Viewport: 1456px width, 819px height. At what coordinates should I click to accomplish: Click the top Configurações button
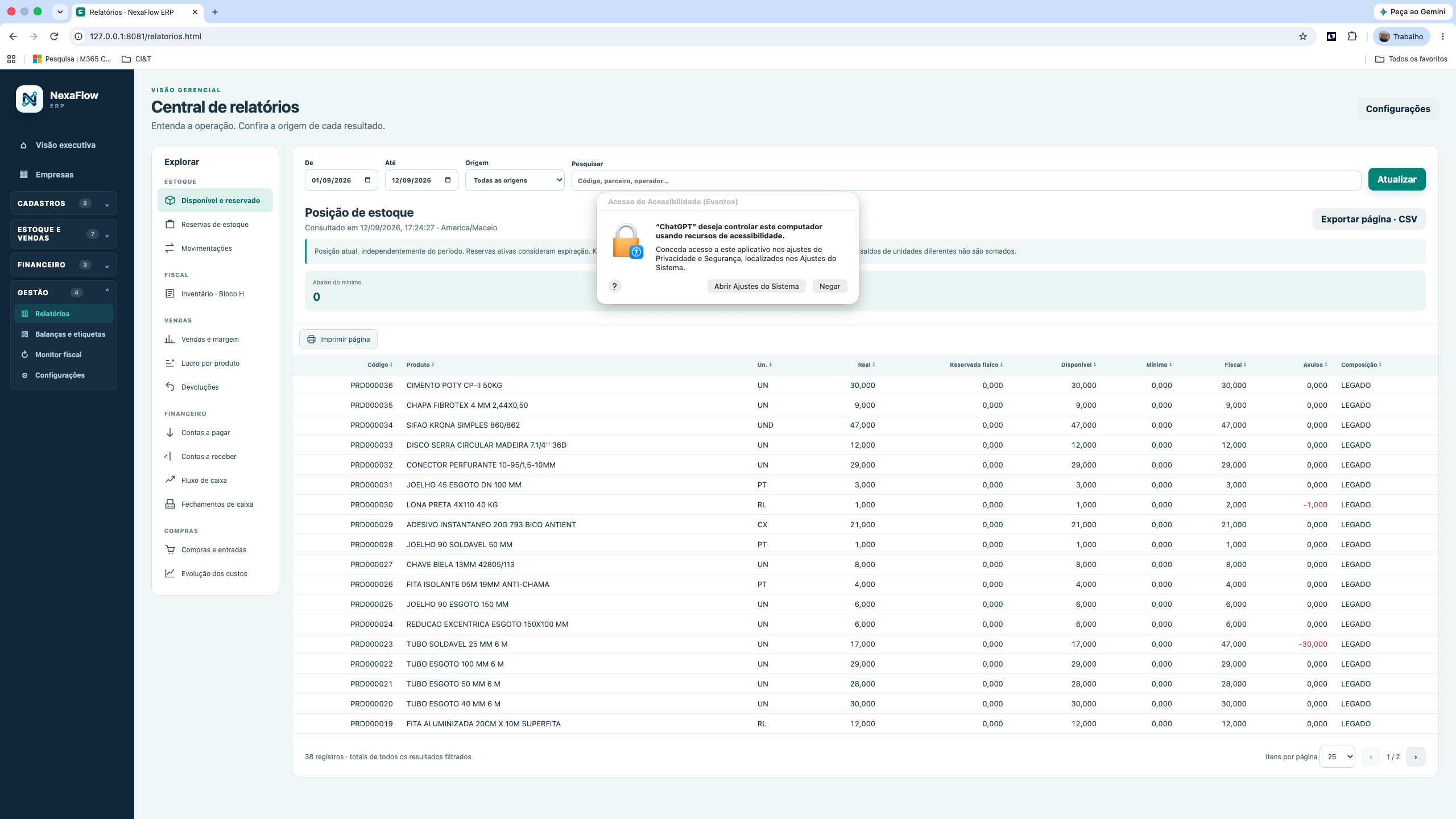click(1398, 109)
